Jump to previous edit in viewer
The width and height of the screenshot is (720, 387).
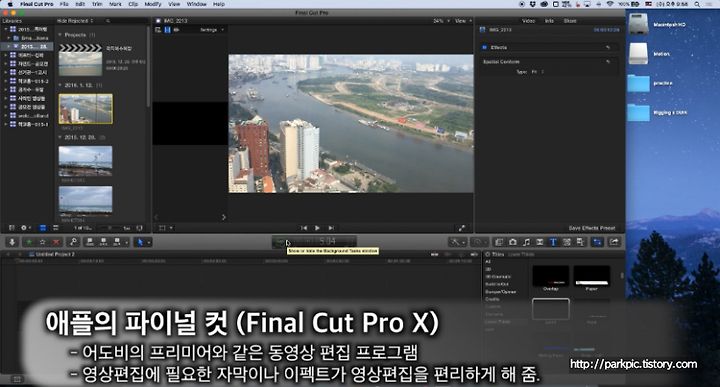coord(304,228)
